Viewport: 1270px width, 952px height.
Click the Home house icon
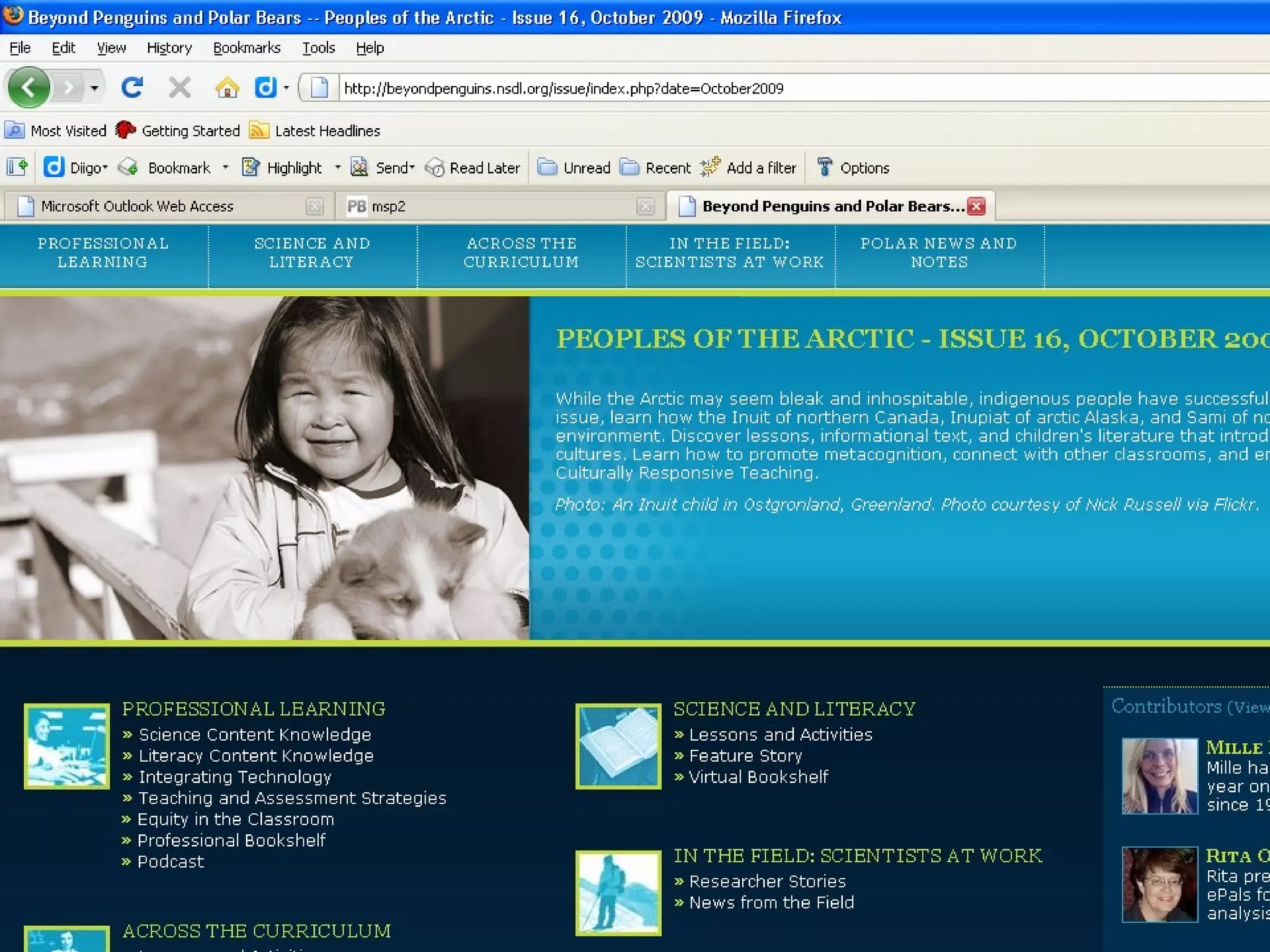(x=227, y=88)
